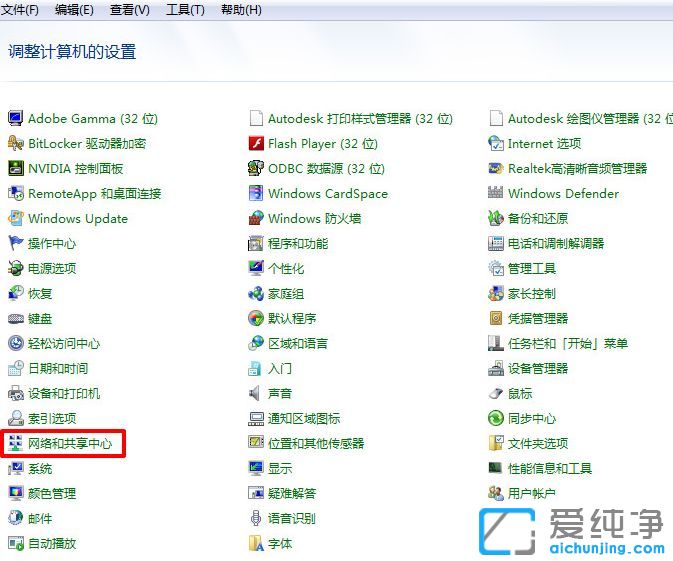Open 文件夹选项 link
The width and height of the screenshot is (673, 561).
coord(538,443)
